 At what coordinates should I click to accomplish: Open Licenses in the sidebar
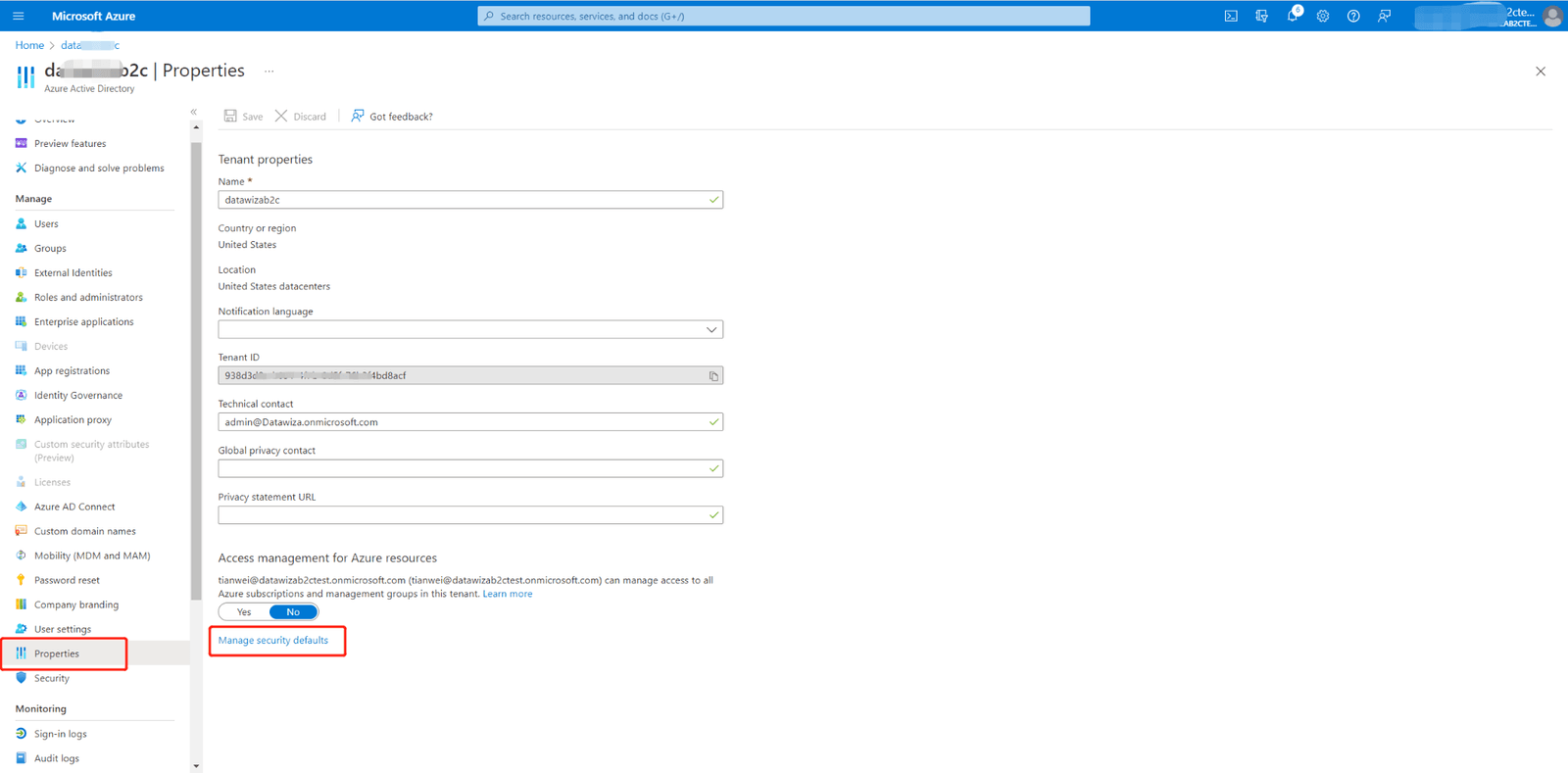coord(52,482)
